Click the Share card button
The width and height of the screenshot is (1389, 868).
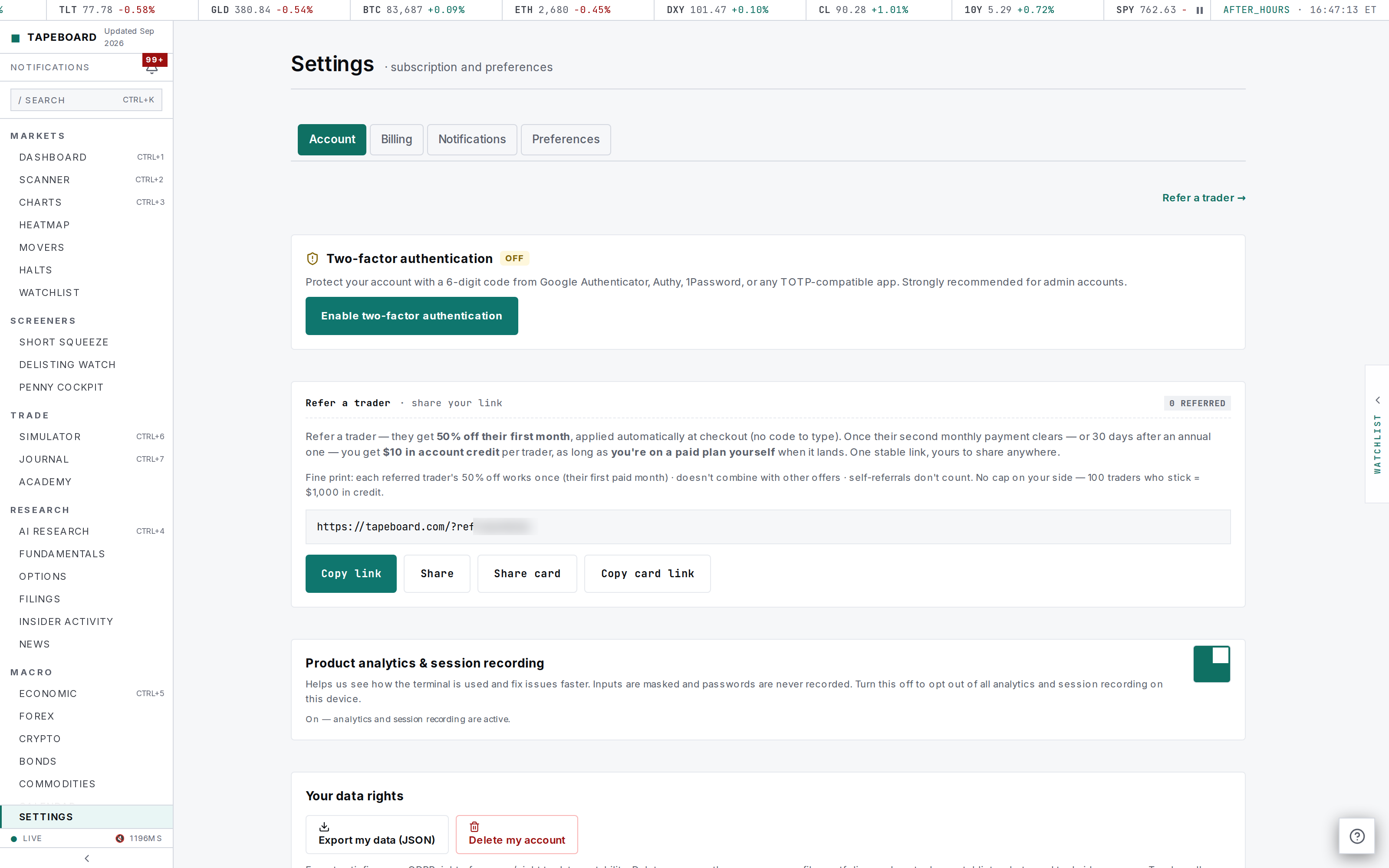pos(527,573)
